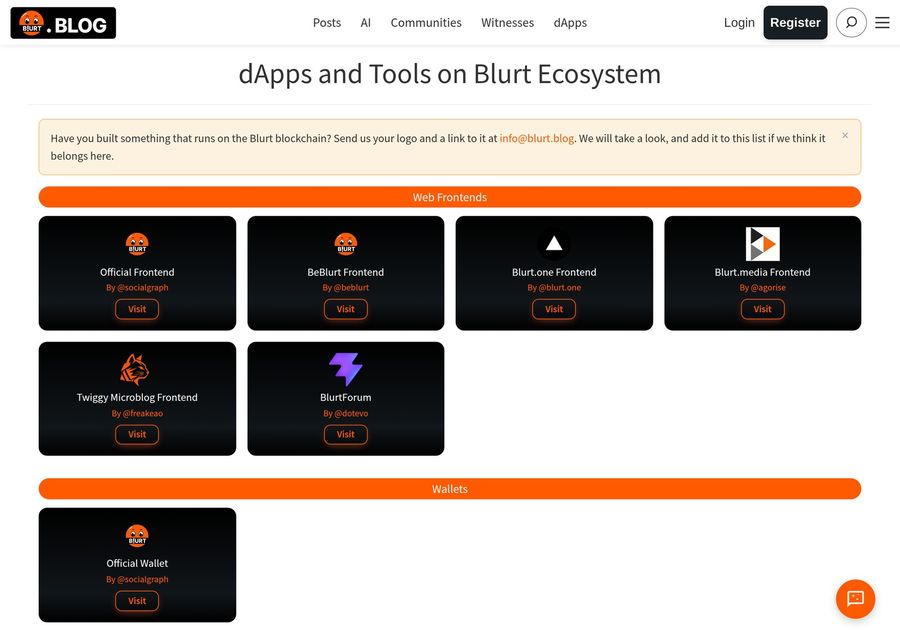Screen dimensions: 900x633
Task: Click the BlurtForum purple lightning logo
Action: click(x=346, y=369)
